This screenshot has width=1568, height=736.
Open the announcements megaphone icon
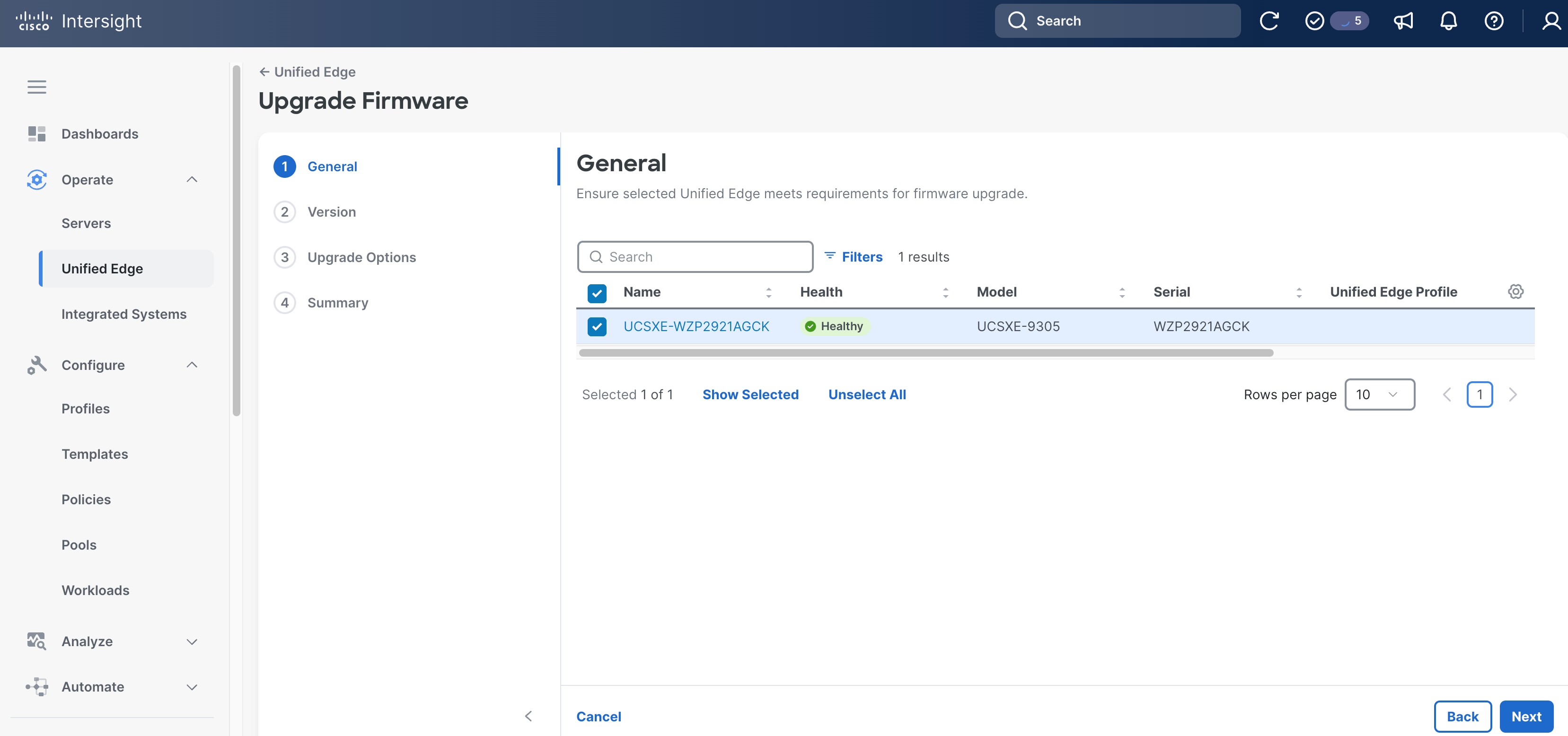click(x=1403, y=21)
